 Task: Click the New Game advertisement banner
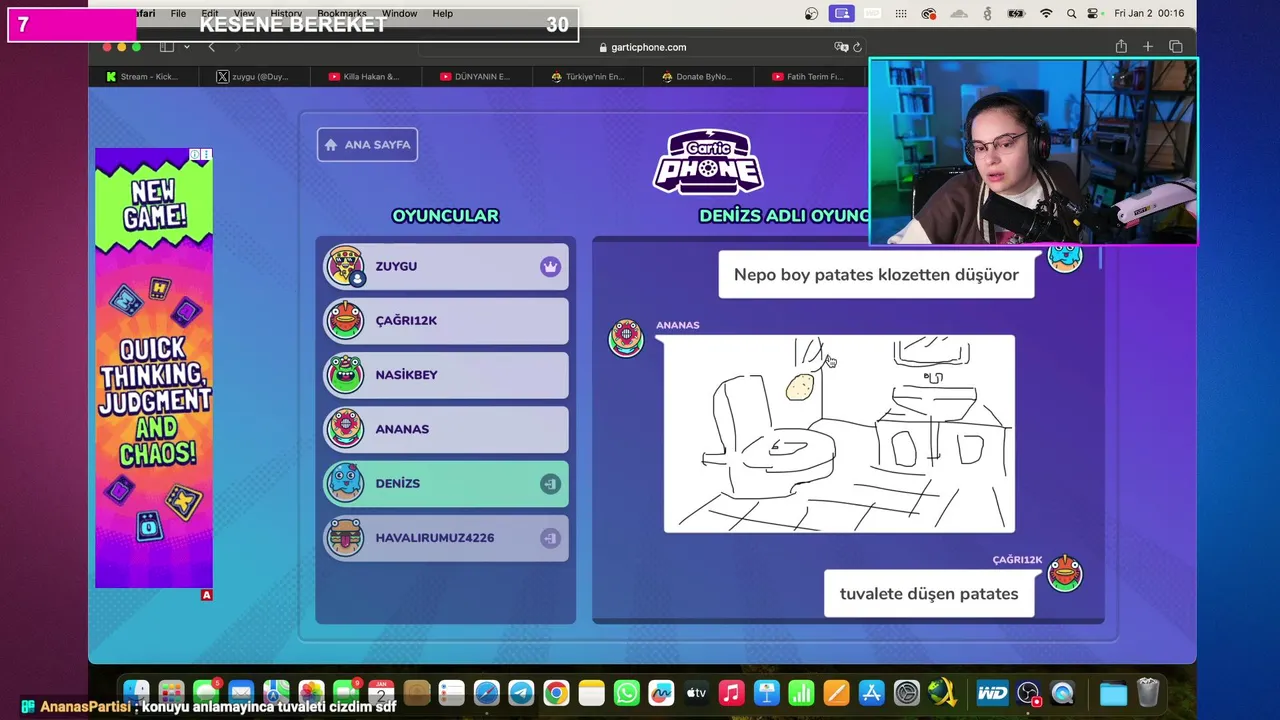click(154, 368)
